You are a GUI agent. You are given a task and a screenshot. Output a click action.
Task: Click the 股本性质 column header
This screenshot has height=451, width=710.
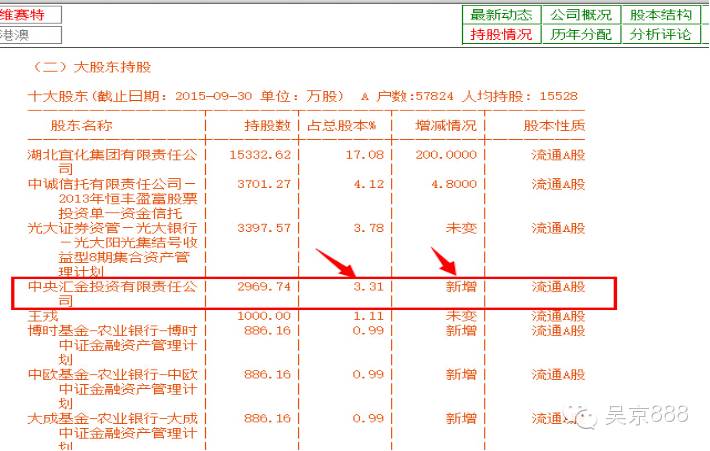(x=554, y=125)
